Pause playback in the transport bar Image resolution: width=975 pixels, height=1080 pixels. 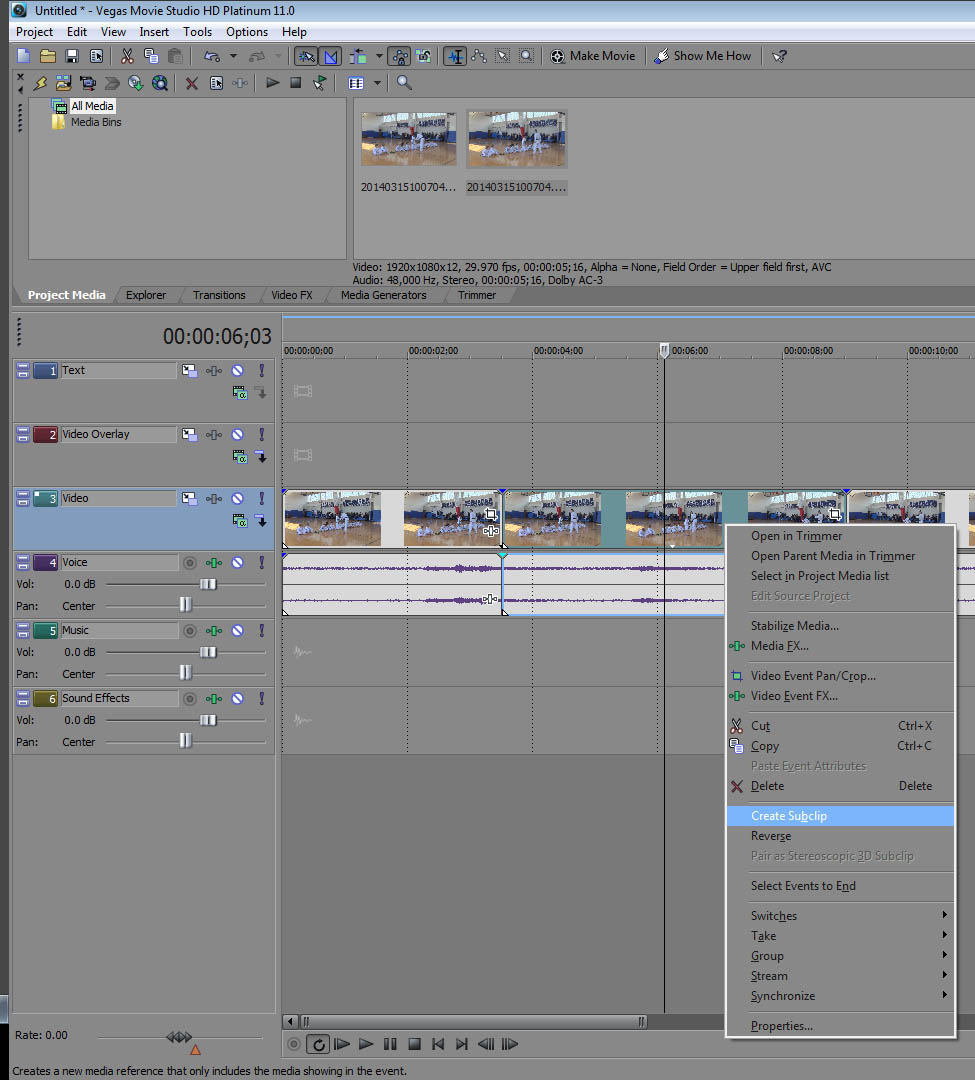(390, 1044)
